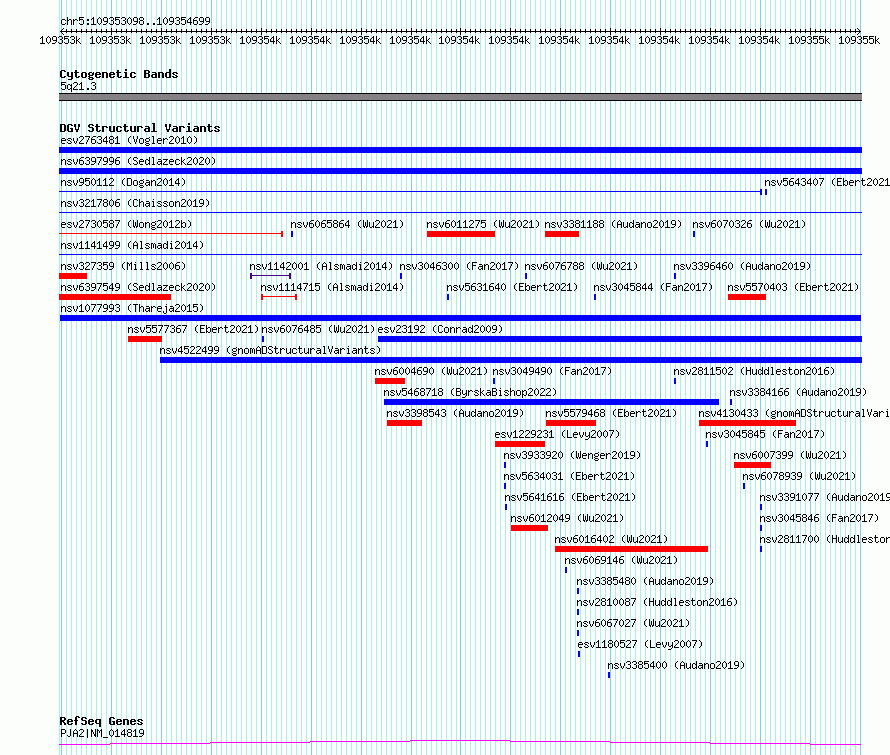The height and width of the screenshot is (755, 890).
Task: Click the esv2763481 (Vogler2010) variant label
Action: coord(129,140)
